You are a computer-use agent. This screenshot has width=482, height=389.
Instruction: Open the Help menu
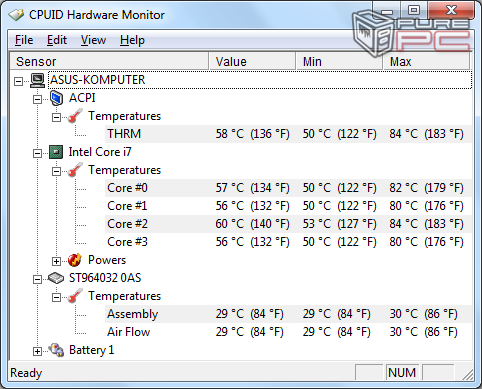[x=132, y=40]
